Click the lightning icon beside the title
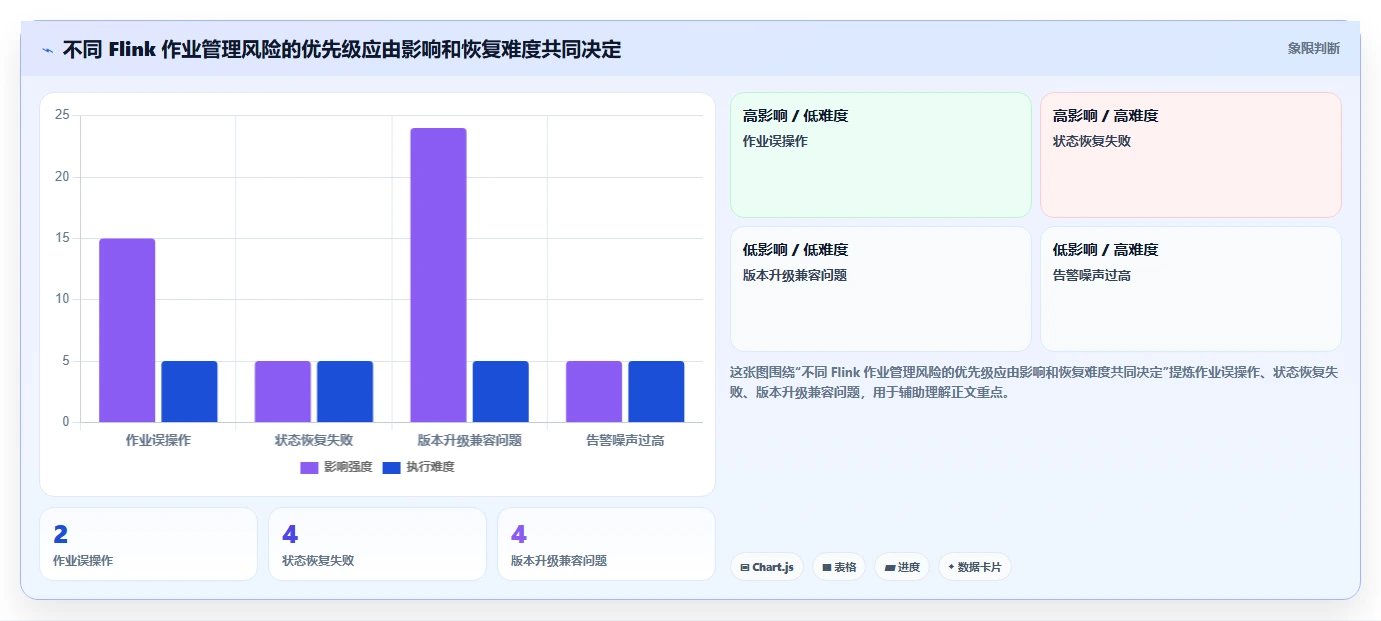This screenshot has height=621, width=1381. tap(47, 49)
